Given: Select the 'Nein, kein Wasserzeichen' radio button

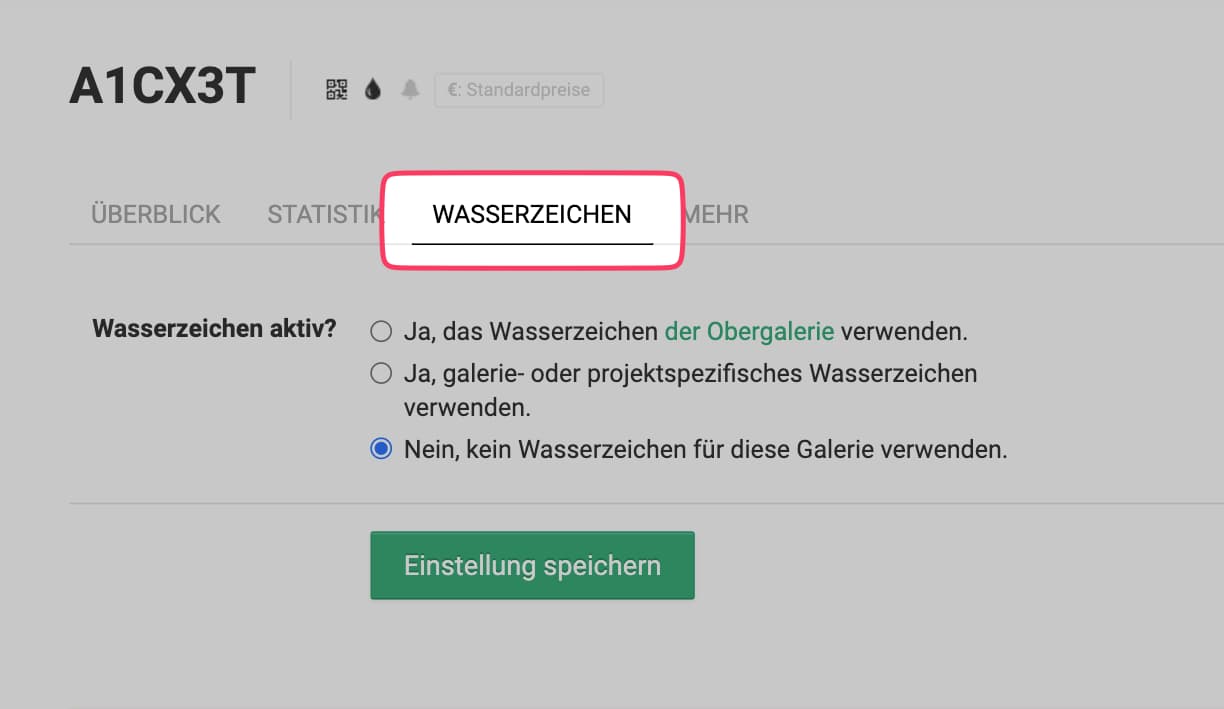Looking at the screenshot, I should (381, 450).
